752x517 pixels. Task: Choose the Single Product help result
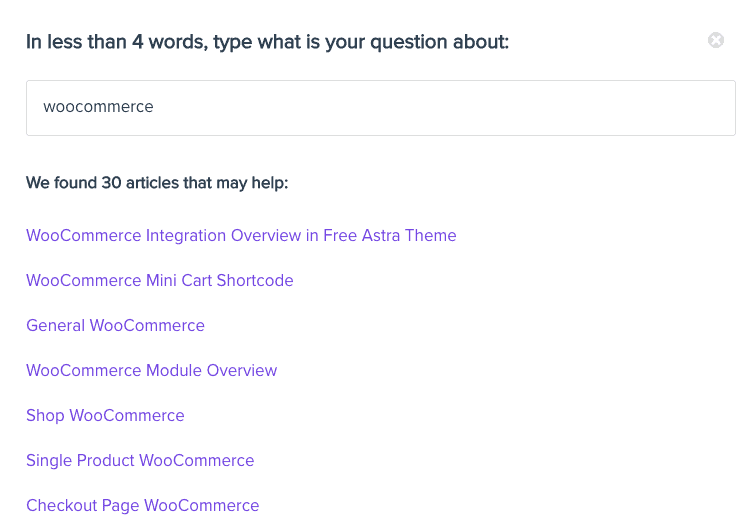[140, 461]
